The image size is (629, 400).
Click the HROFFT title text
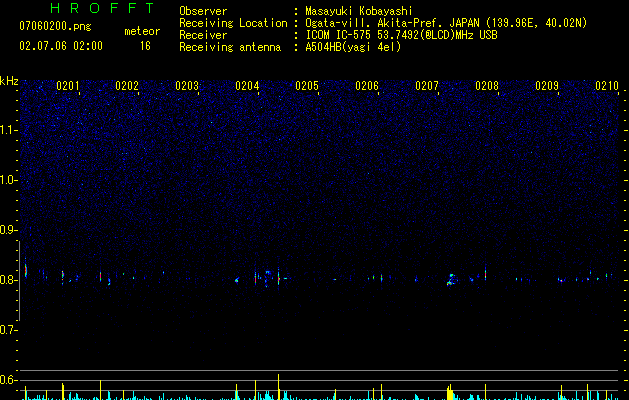point(103,8)
